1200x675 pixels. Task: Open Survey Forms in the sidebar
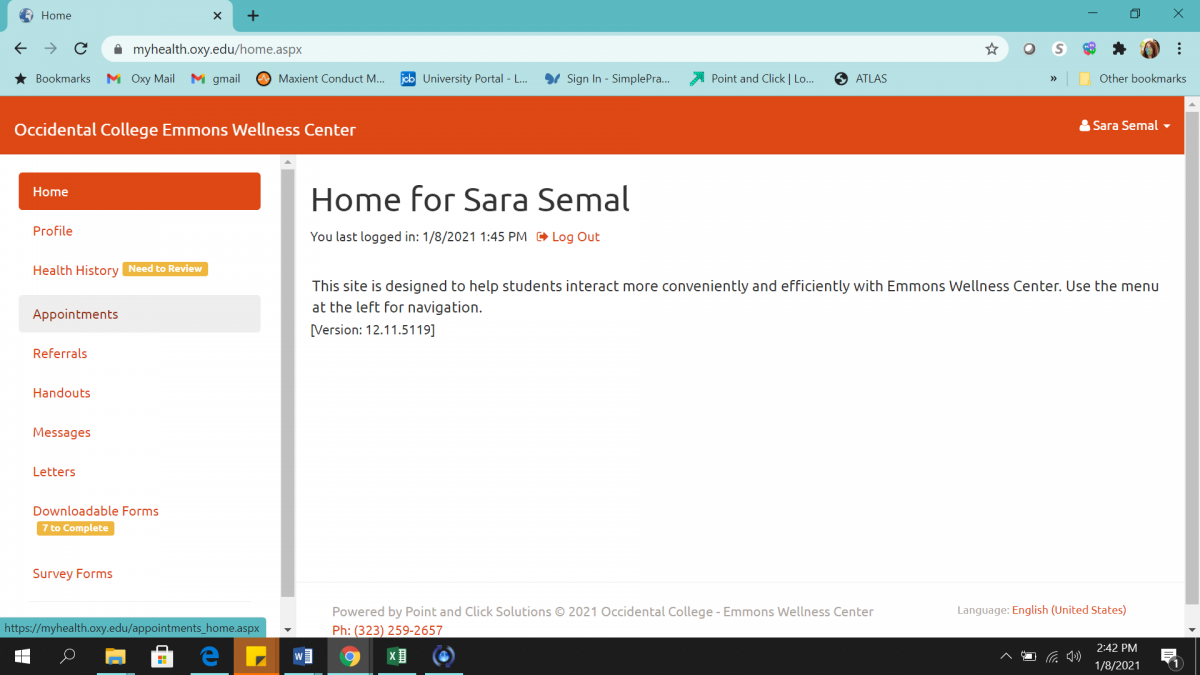pos(73,574)
